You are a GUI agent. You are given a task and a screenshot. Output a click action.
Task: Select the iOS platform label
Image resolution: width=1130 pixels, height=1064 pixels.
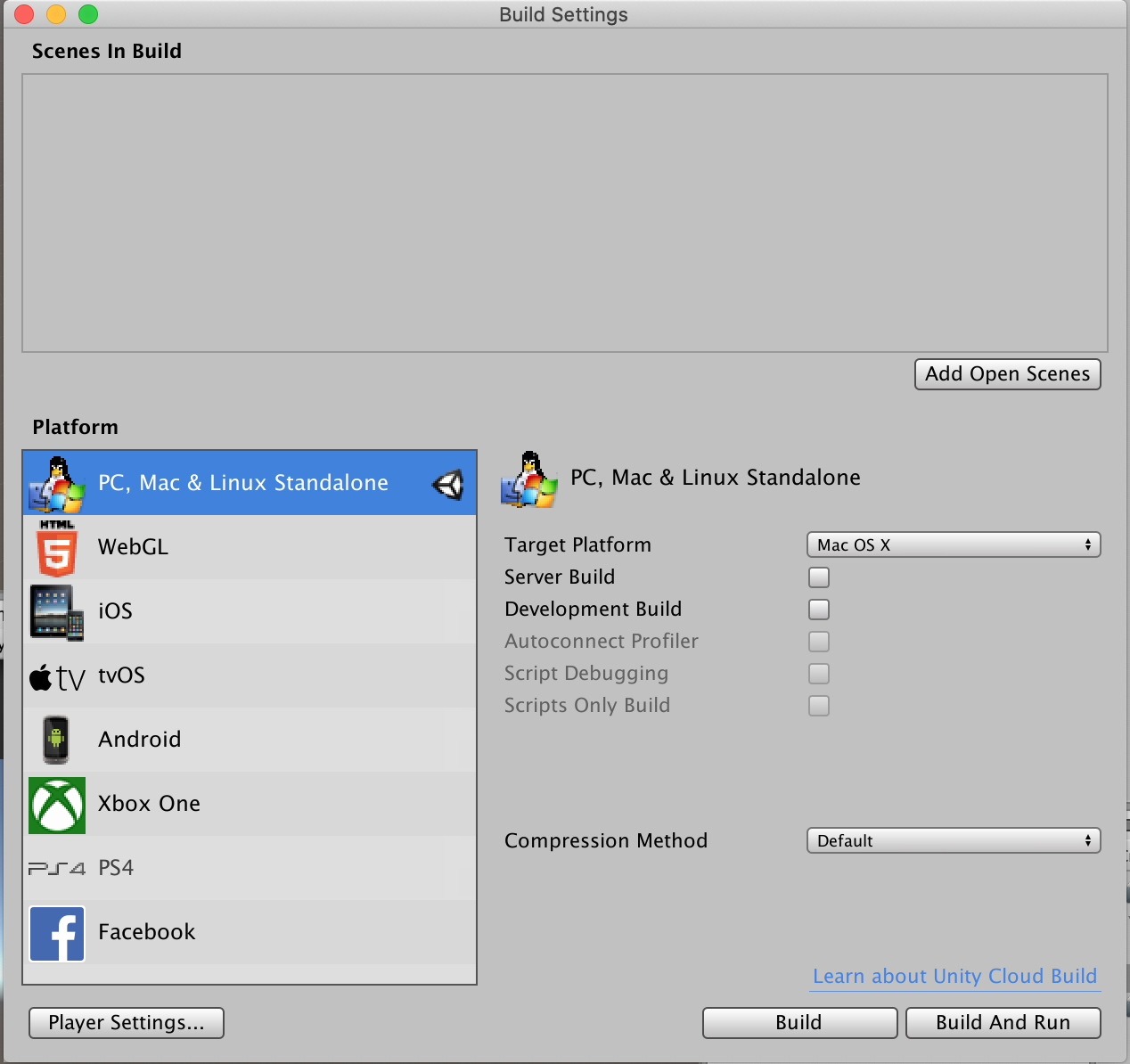[115, 611]
